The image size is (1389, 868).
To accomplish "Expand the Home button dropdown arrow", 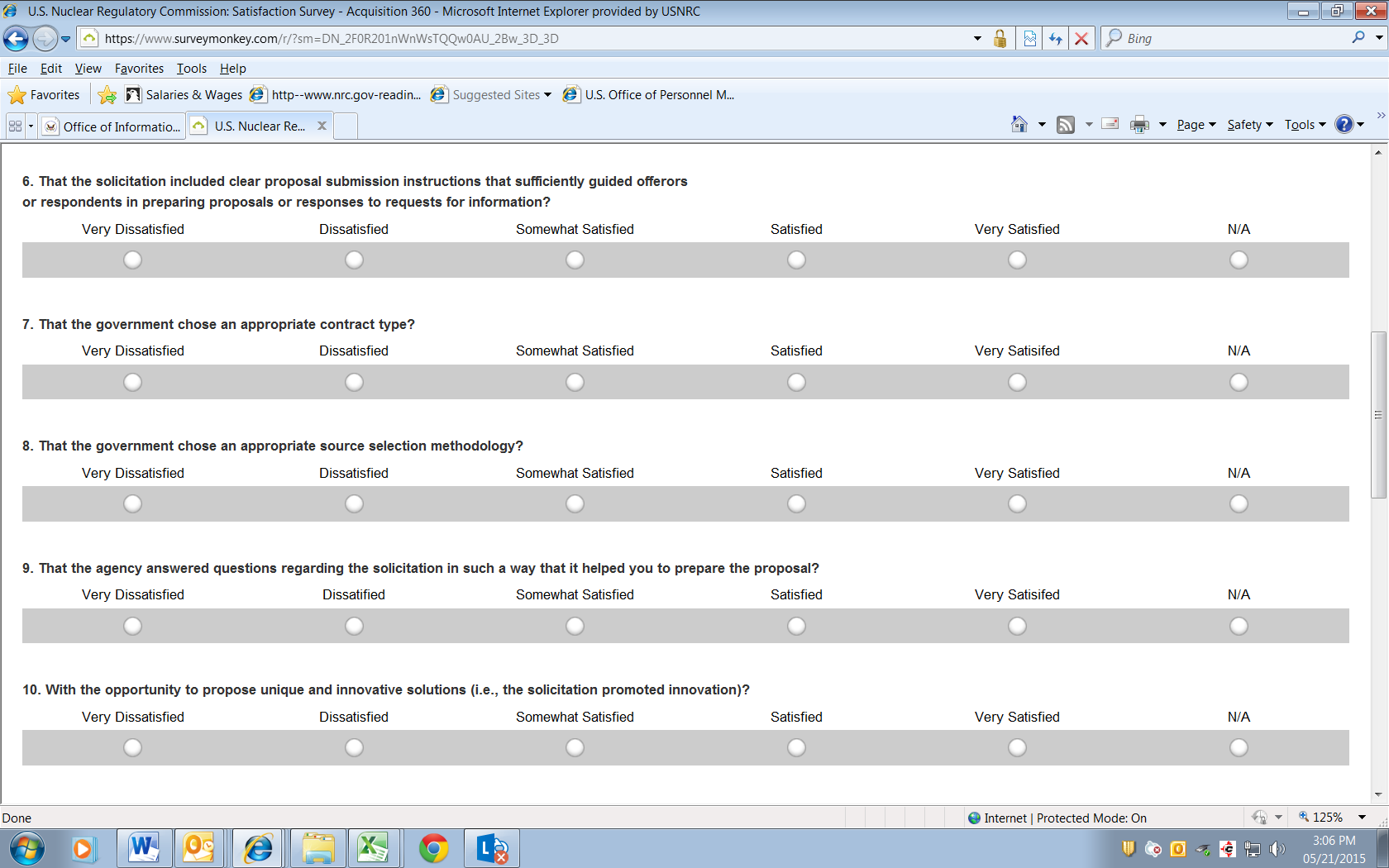I will click(1042, 125).
